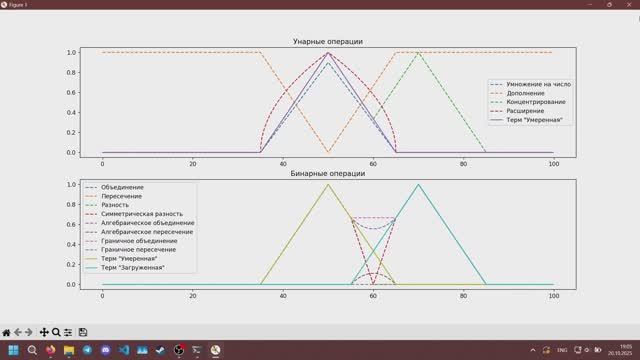Image resolution: width=640 pixels, height=360 pixels.
Task: Switch to Firefox in the taskbar
Action: pyautogui.click(x=51, y=350)
